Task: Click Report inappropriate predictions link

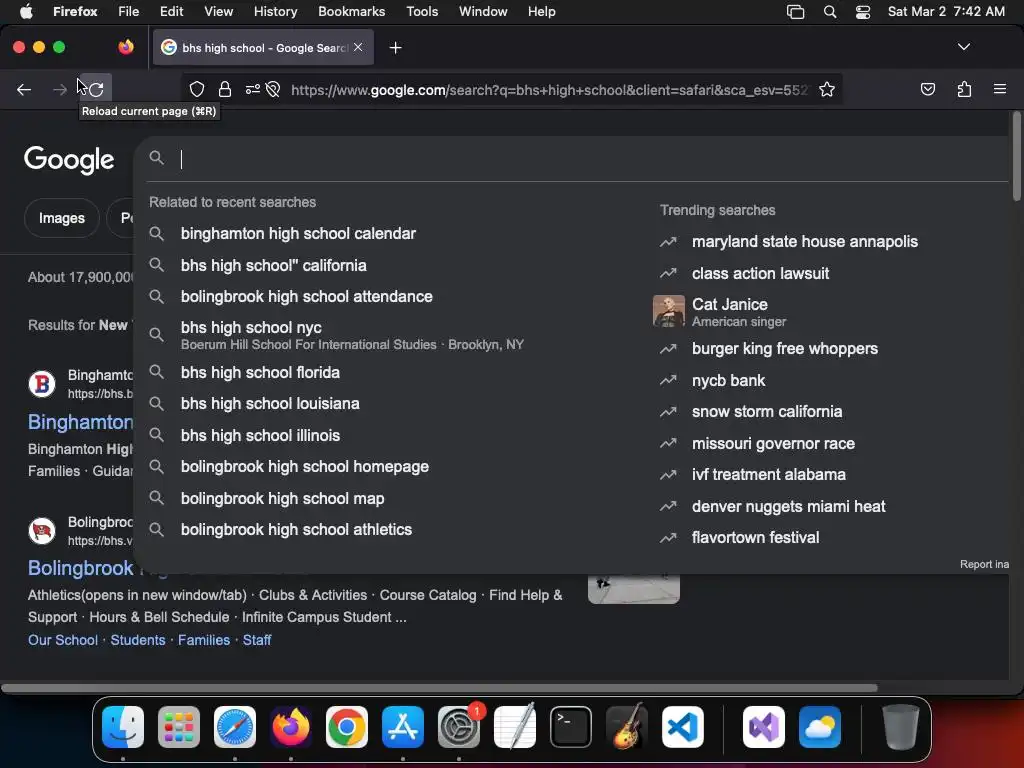Action: [x=984, y=564]
